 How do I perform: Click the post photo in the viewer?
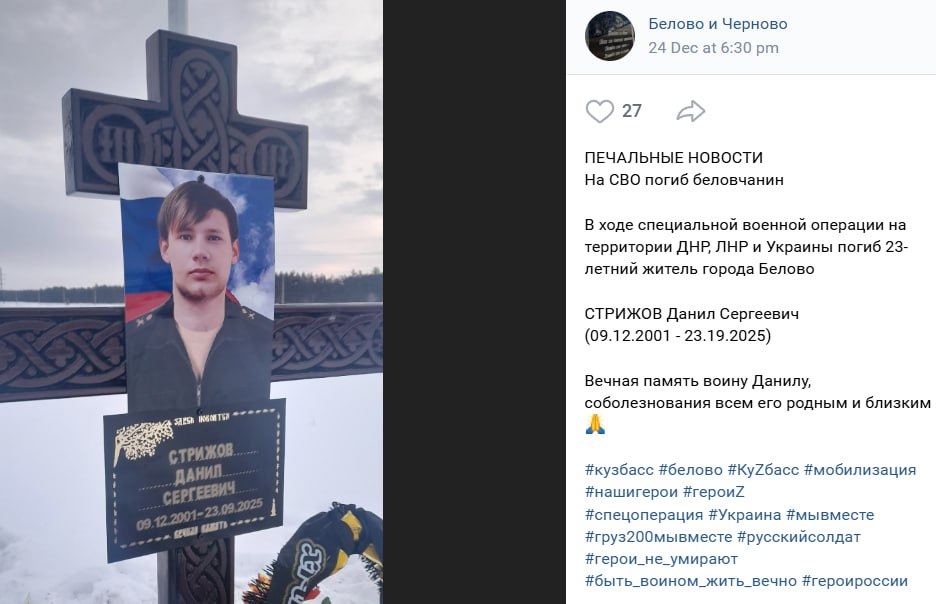click(x=191, y=302)
